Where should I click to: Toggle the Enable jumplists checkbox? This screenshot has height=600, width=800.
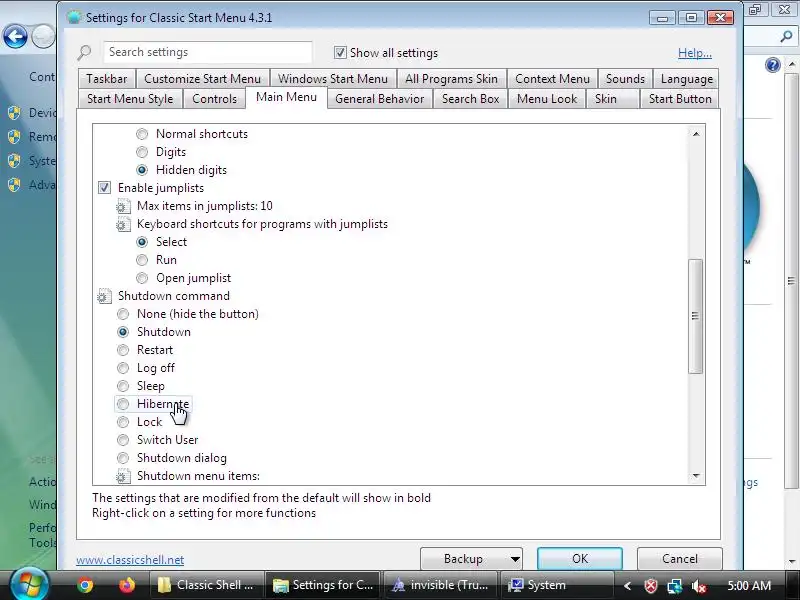pyautogui.click(x=104, y=188)
